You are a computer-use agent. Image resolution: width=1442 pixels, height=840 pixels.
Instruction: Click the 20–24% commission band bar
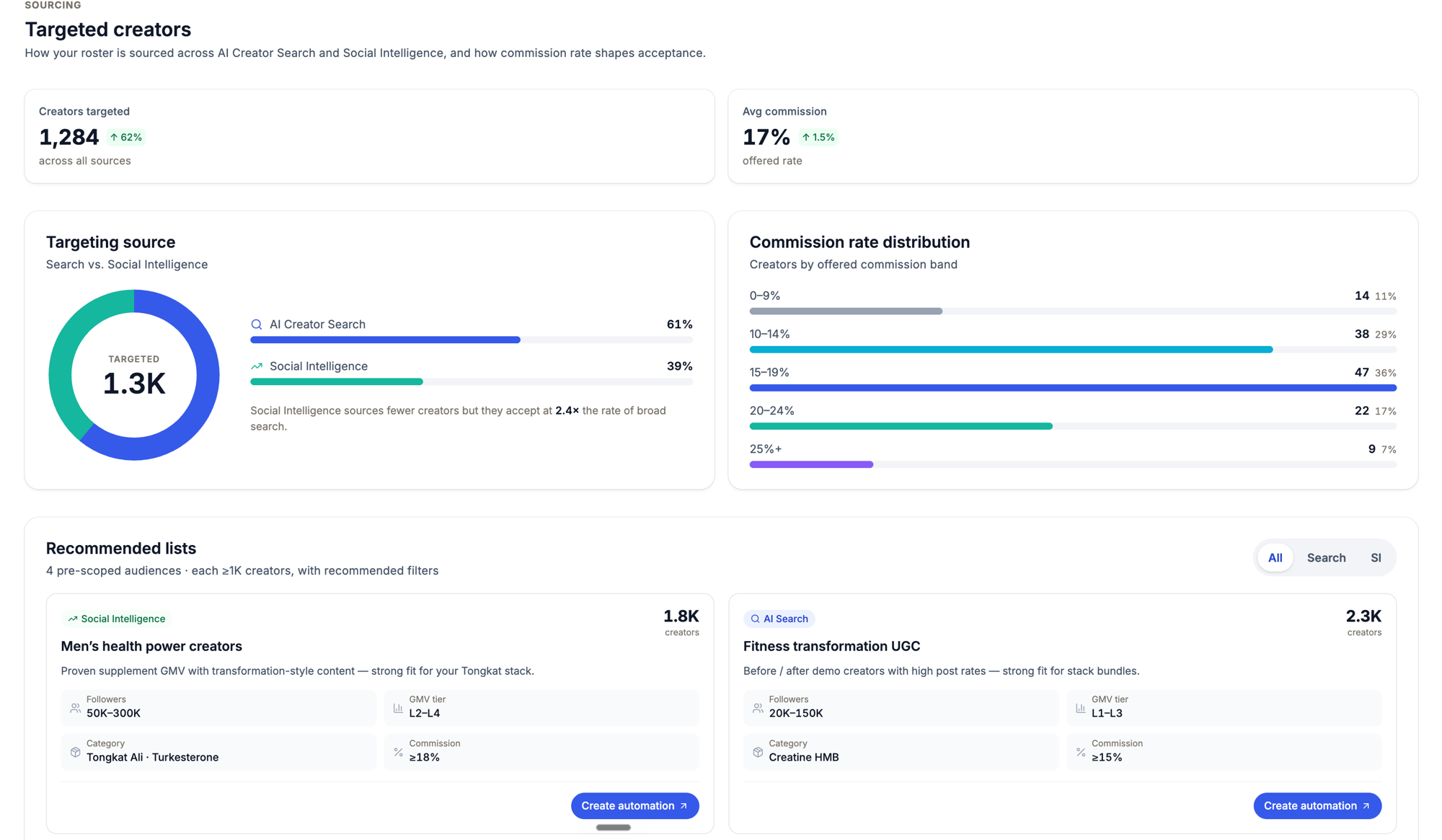[1073, 426]
